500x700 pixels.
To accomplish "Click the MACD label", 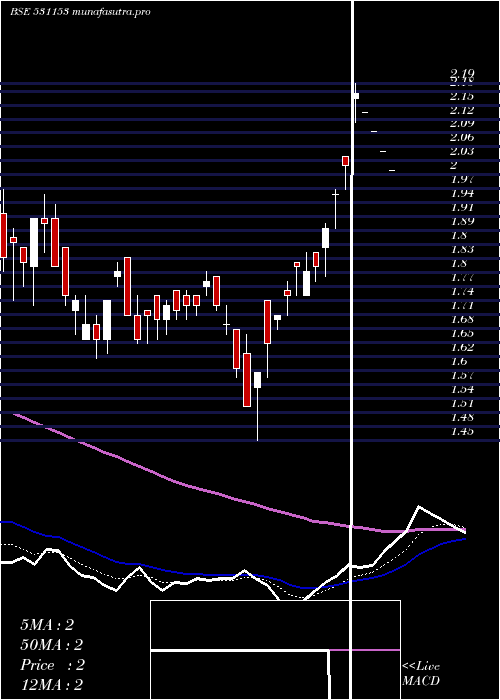I will (x=421, y=681).
